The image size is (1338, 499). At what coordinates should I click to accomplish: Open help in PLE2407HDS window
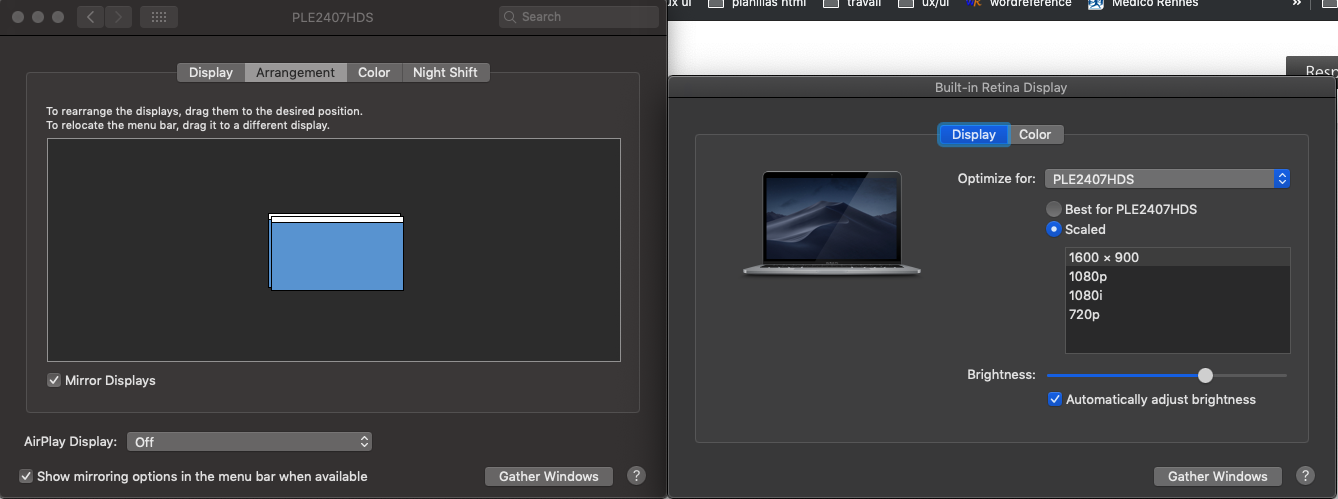point(636,476)
